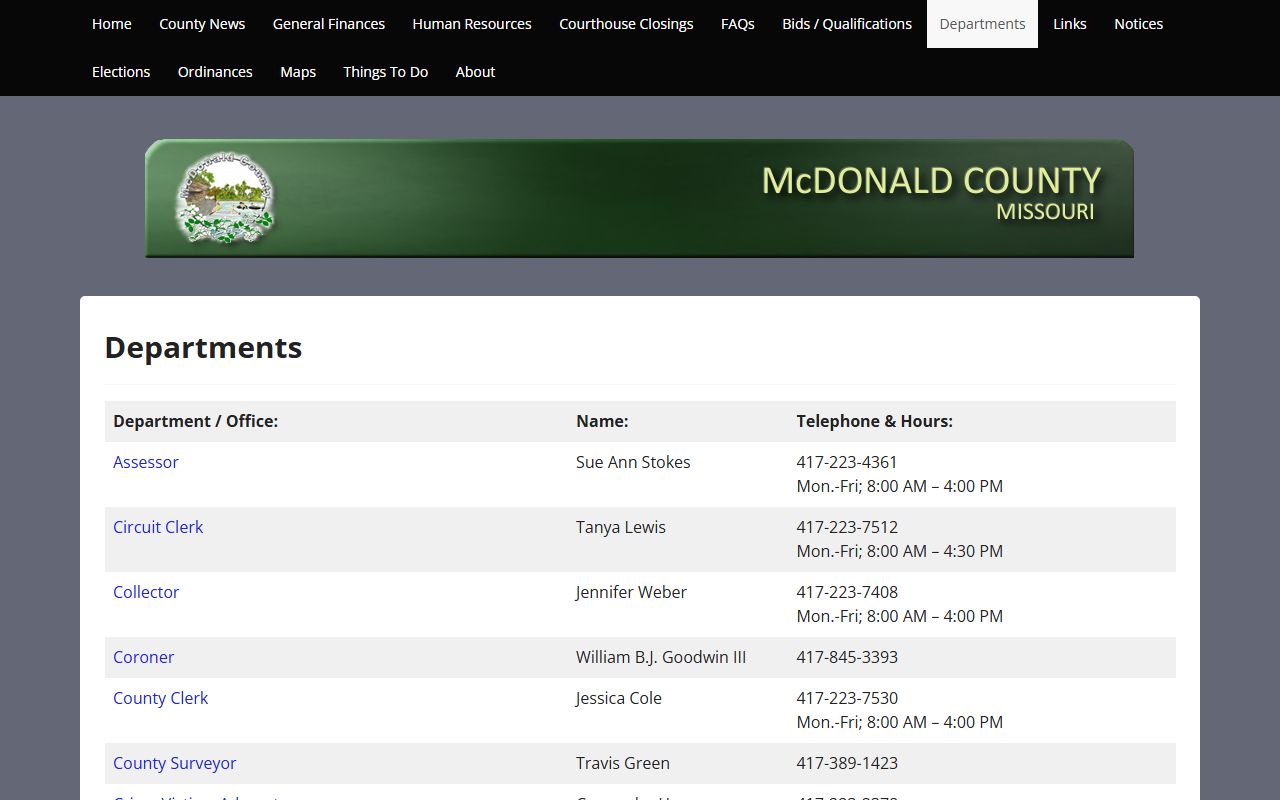
Task: Open the Maps menu item
Action: (298, 72)
